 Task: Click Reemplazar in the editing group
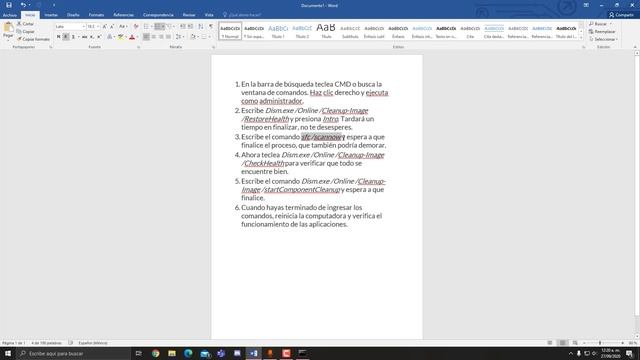[x=602, y=31]
